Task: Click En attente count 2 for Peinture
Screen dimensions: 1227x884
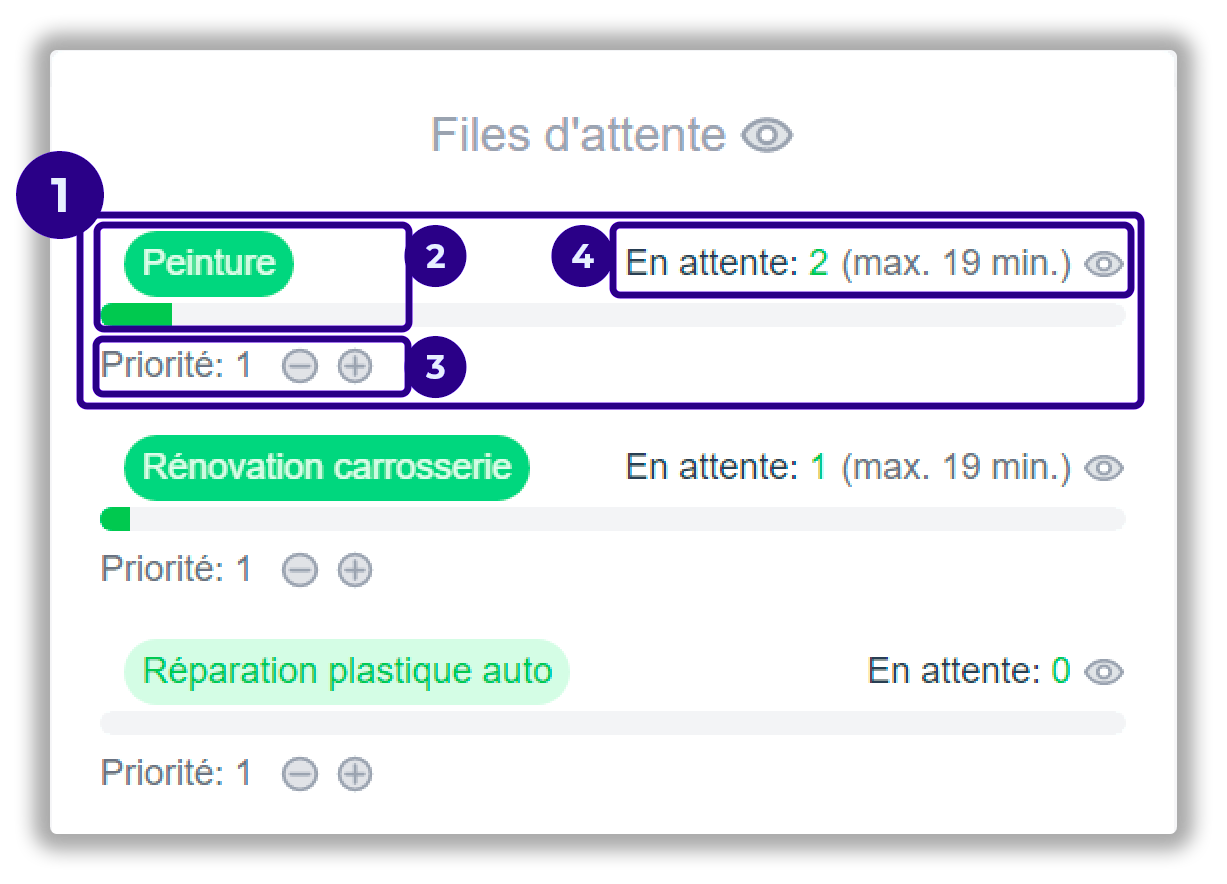Action: (x=818, y=264)
